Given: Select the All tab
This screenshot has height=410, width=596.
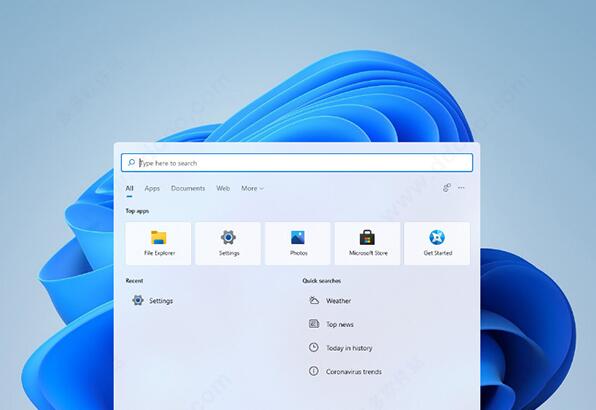Looking at the screenshot, I should pyautogui.click(x=129, y=188).
